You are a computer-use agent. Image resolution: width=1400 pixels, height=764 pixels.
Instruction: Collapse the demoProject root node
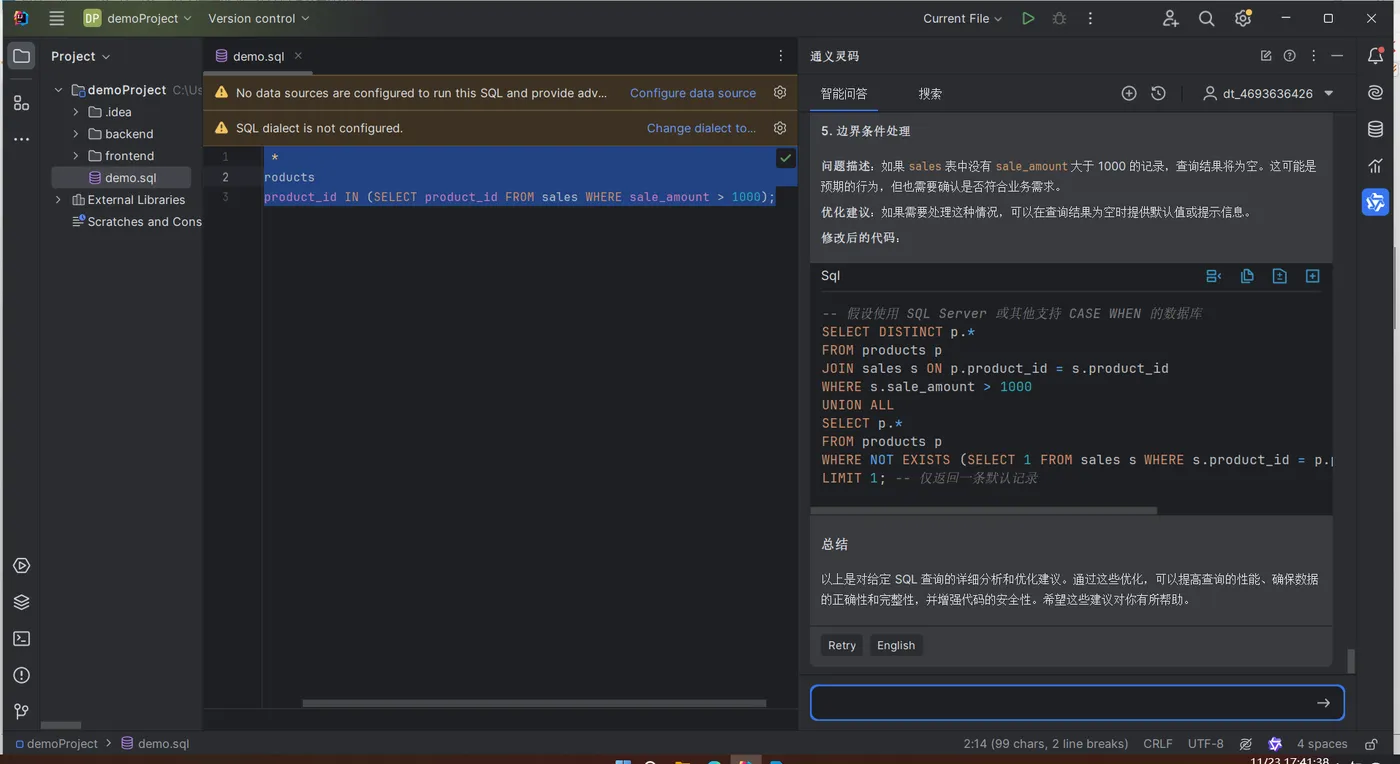pyautogui.click(x=58, y=90)
